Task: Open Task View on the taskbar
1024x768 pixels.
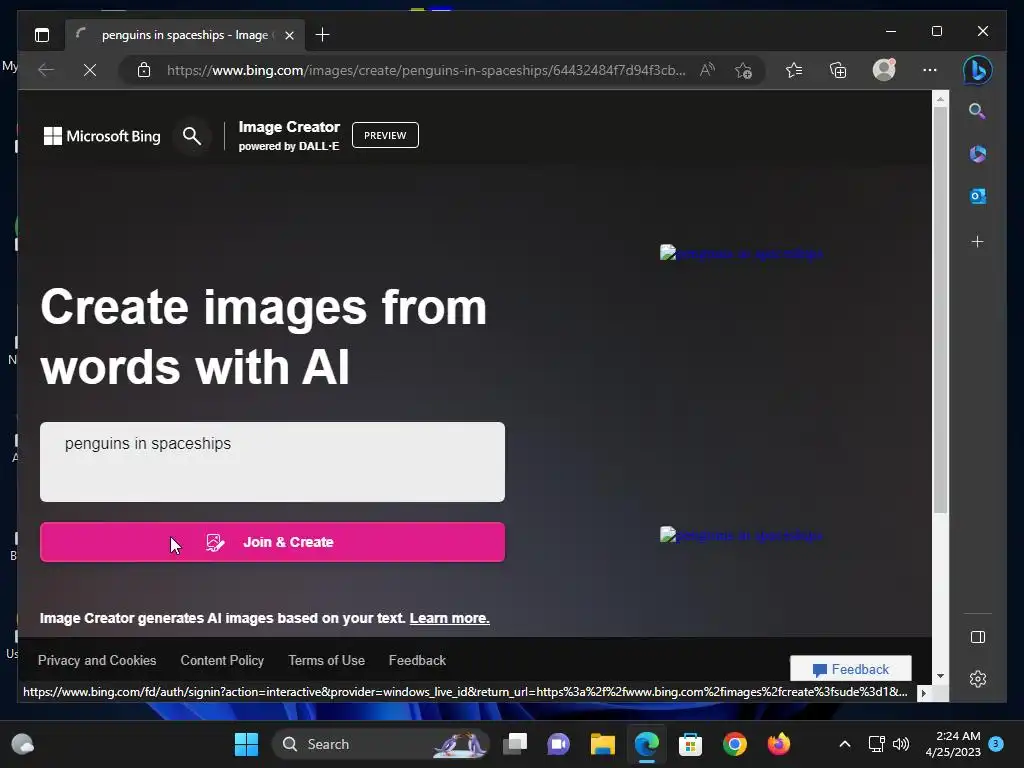Action: point(515,744)
